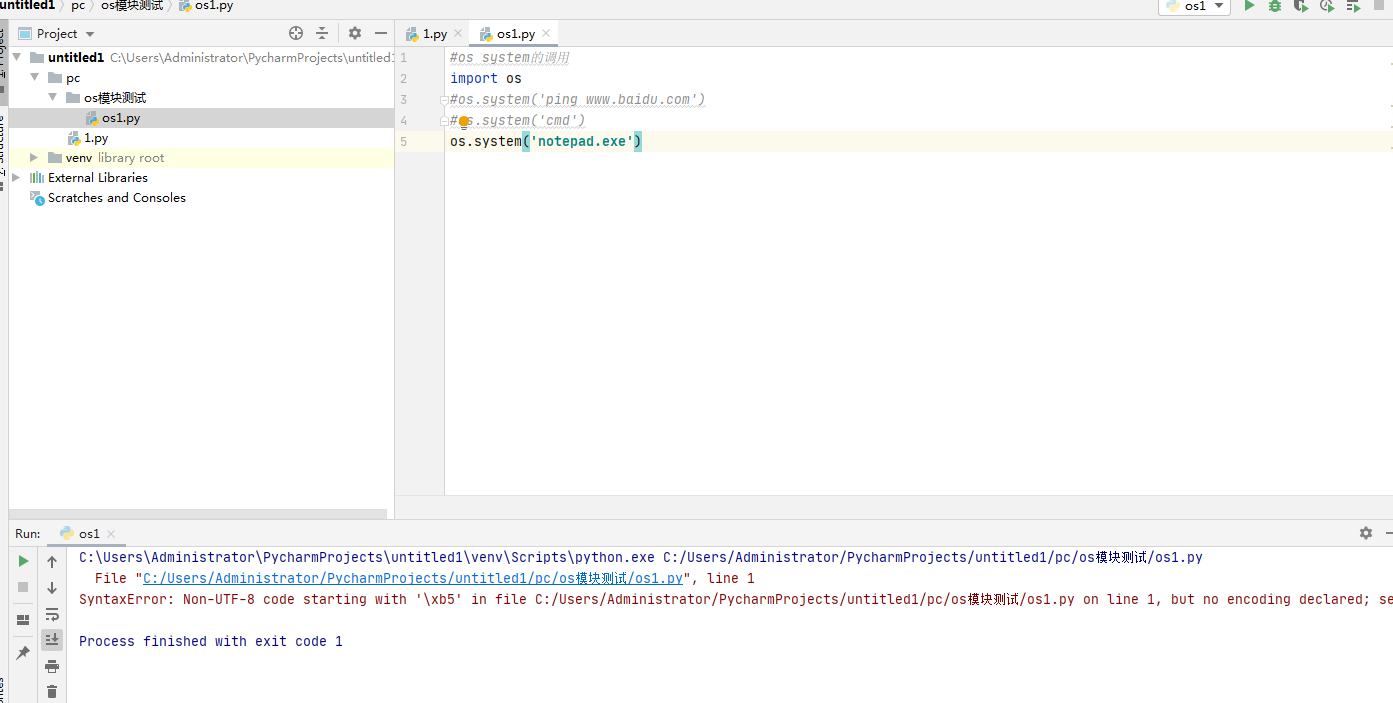The width and height of the screenshot is (1393, 703).
Task: Clear console with trash icon
Action: click(x=52, y=691)
